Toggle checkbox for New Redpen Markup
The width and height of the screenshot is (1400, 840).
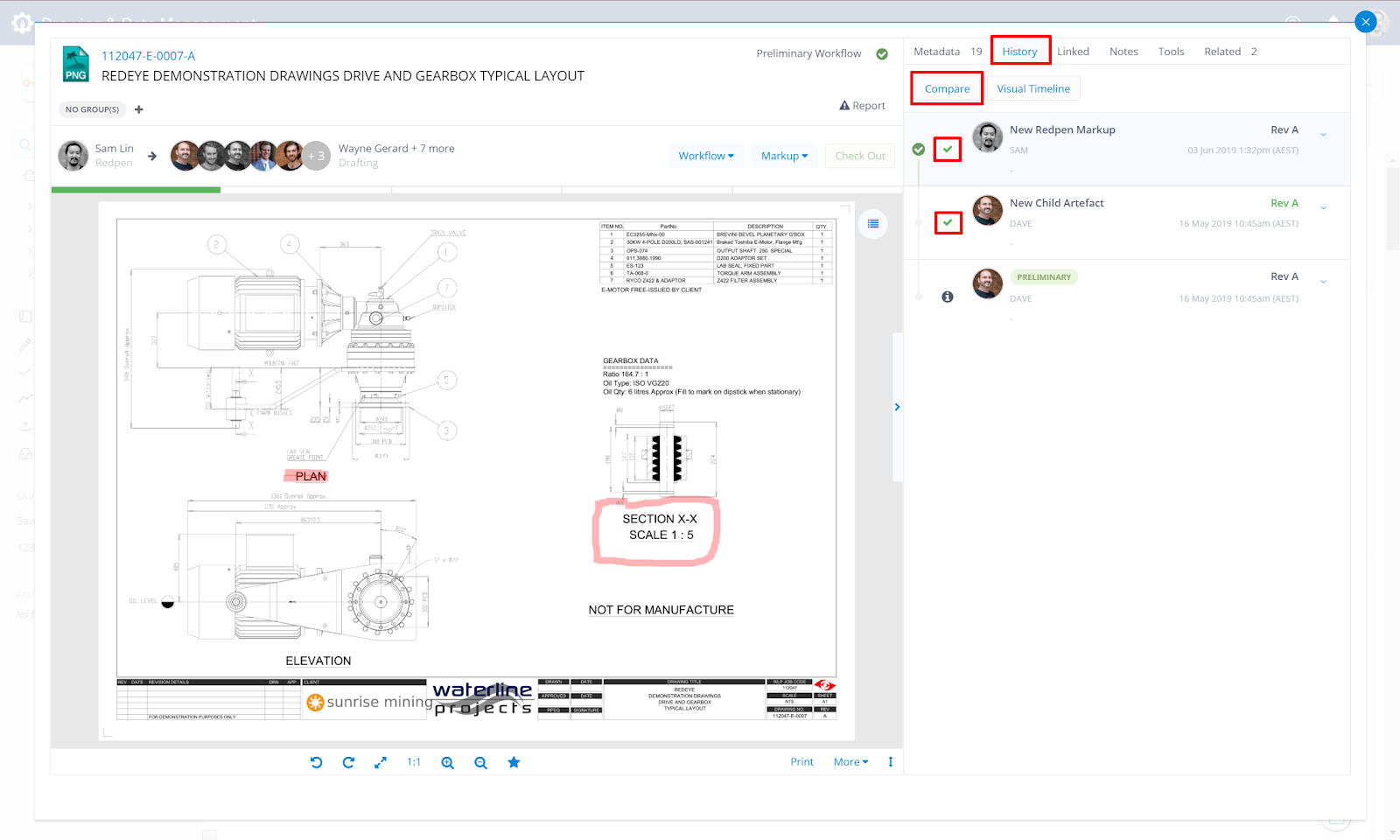point(948,150)
